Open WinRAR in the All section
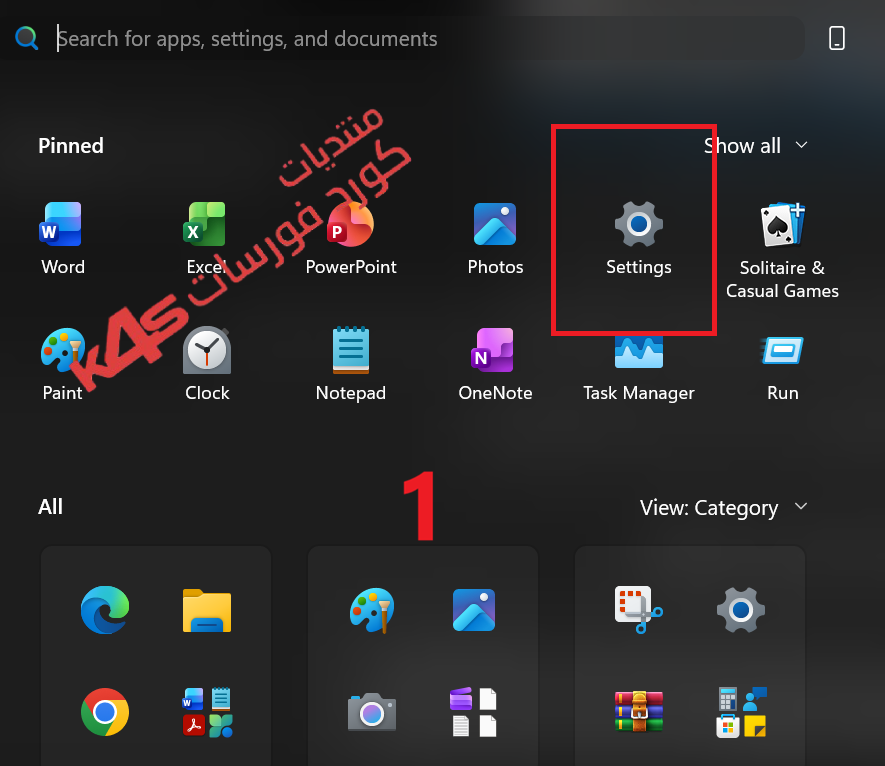The width and height of the screenshot is (885, 766). 638,712
